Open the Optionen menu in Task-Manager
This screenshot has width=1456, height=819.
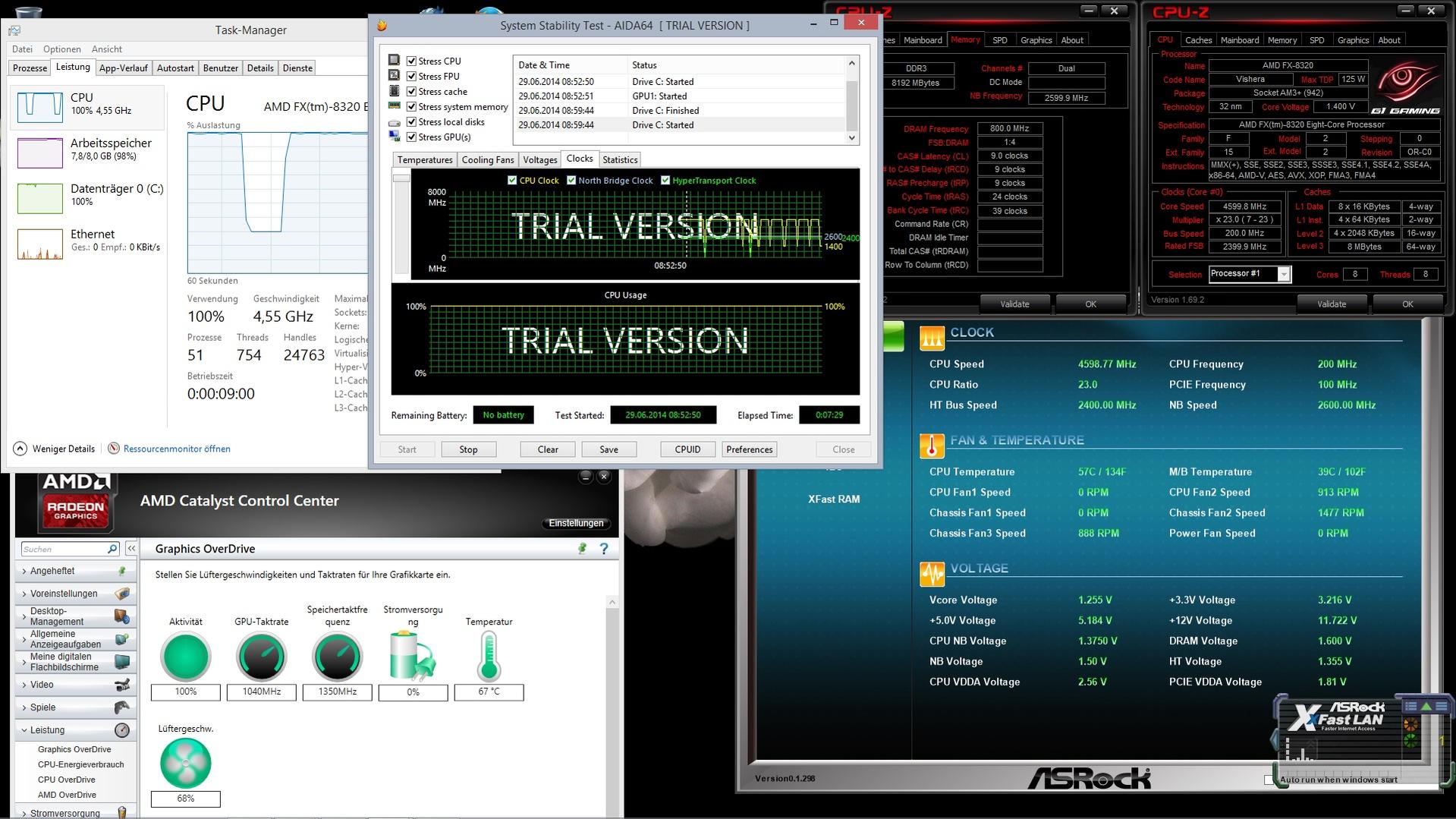tap(61, 49)
